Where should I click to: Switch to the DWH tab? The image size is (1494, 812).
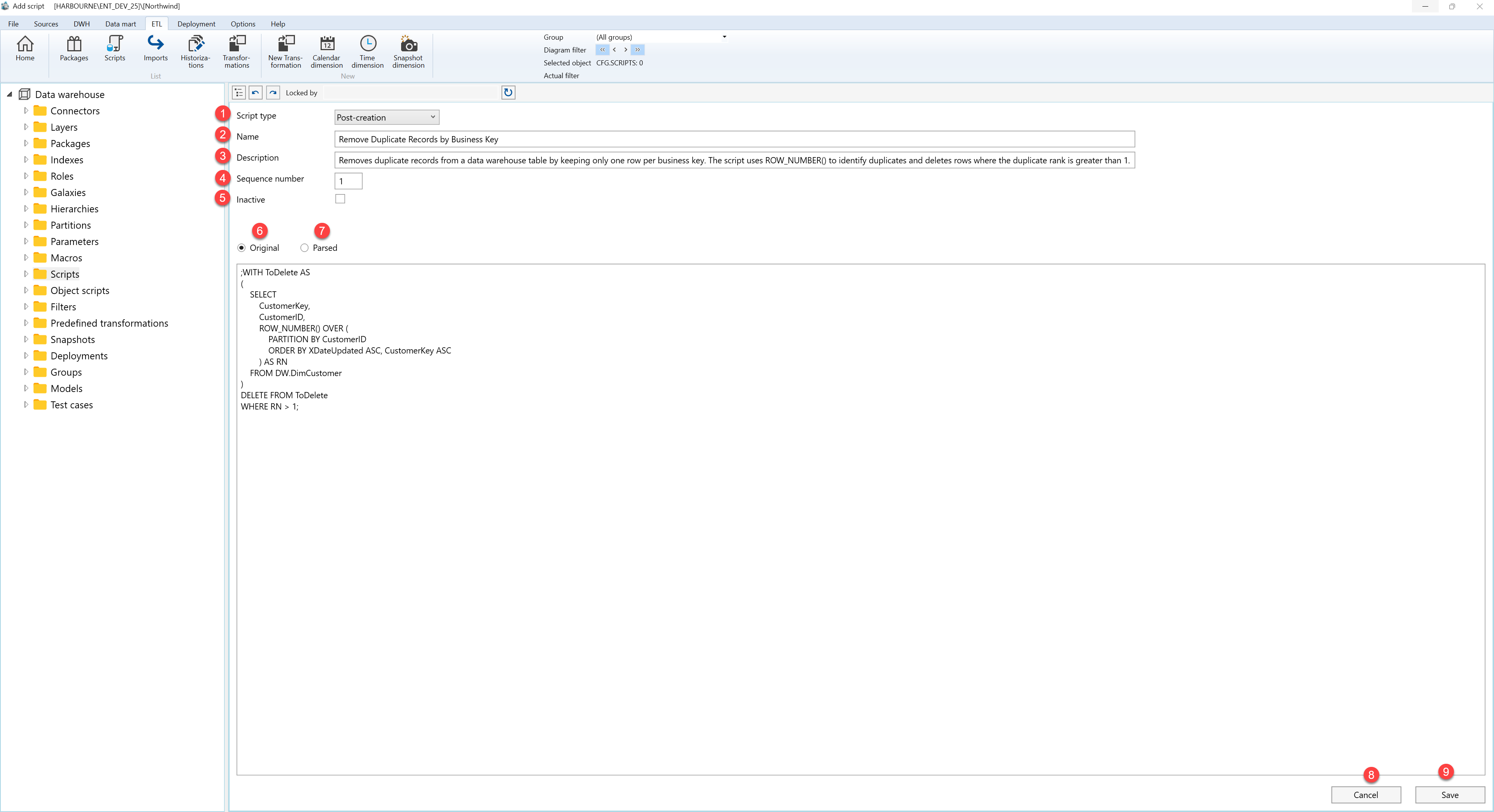click(x=82, y=24)
